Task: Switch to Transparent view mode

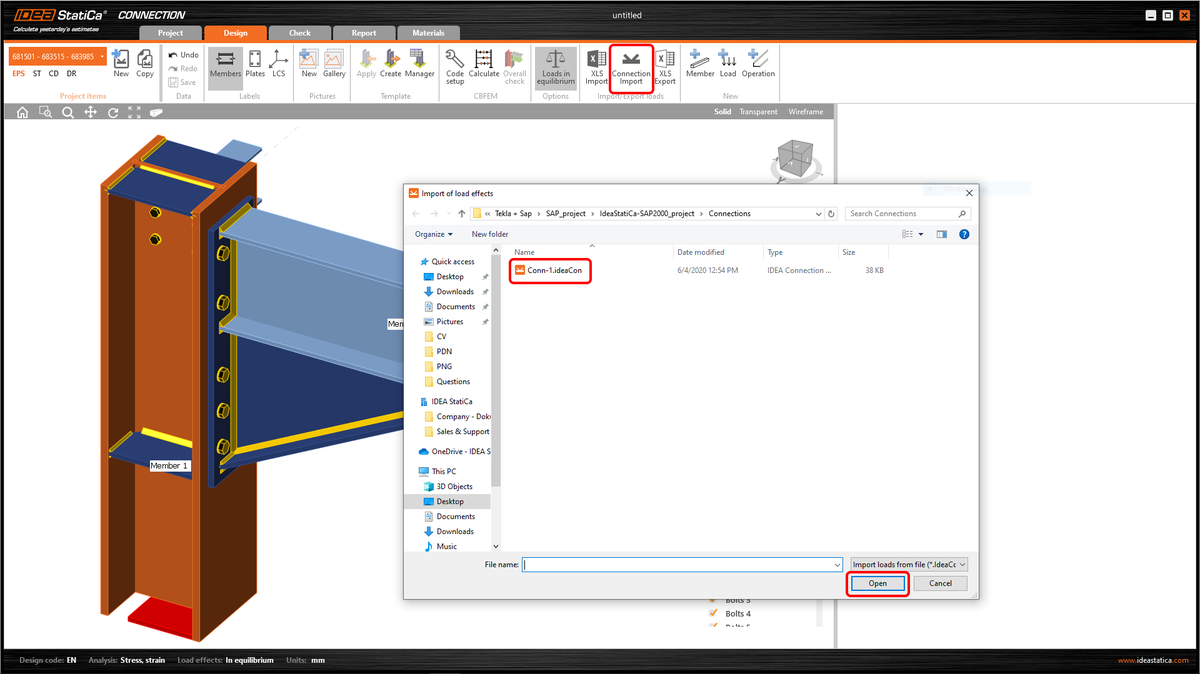Action: coord(758,112)
